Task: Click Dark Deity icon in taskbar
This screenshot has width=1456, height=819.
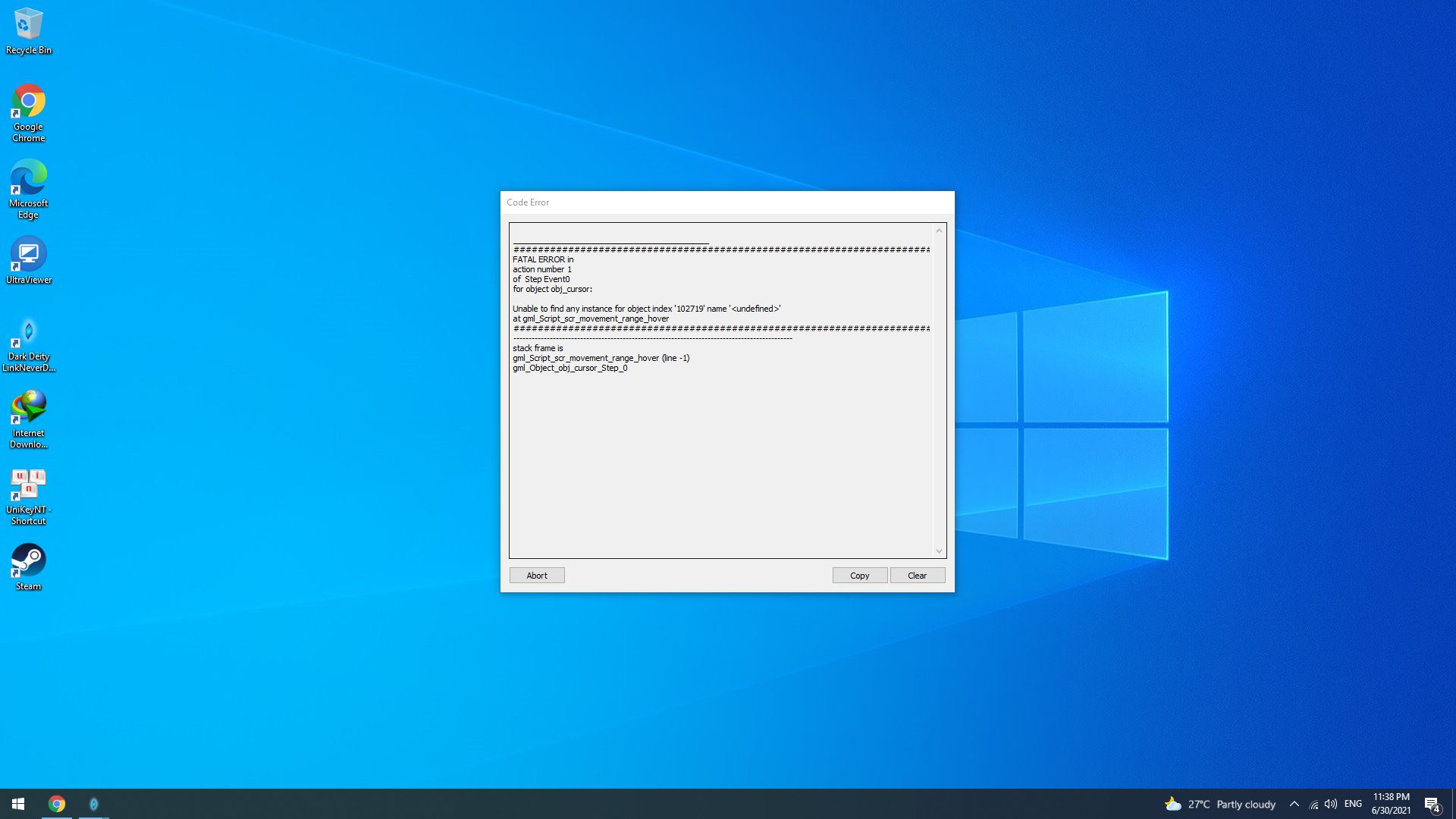Action: 94,804
